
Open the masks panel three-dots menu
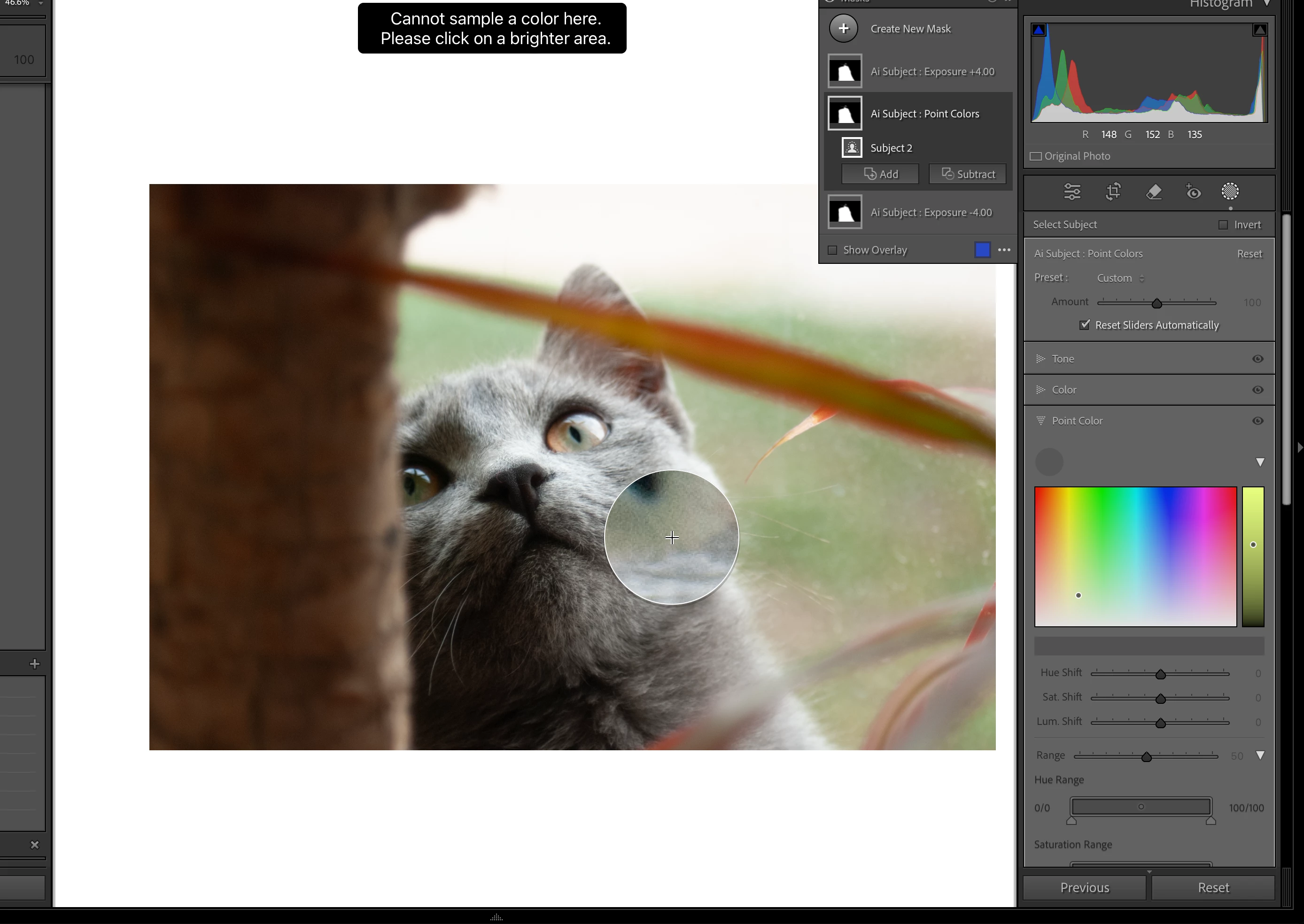click(x=1004, y=250)
